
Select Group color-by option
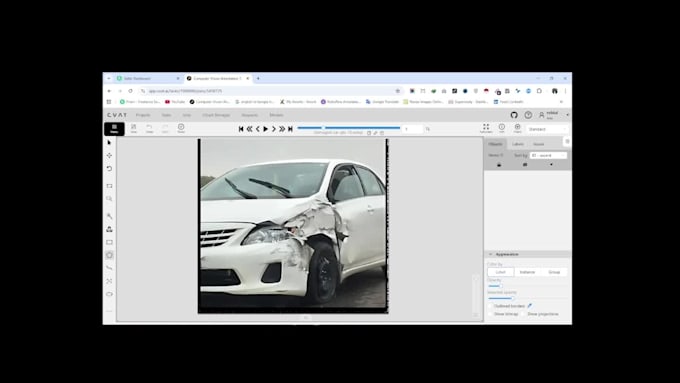pos(554,272)
